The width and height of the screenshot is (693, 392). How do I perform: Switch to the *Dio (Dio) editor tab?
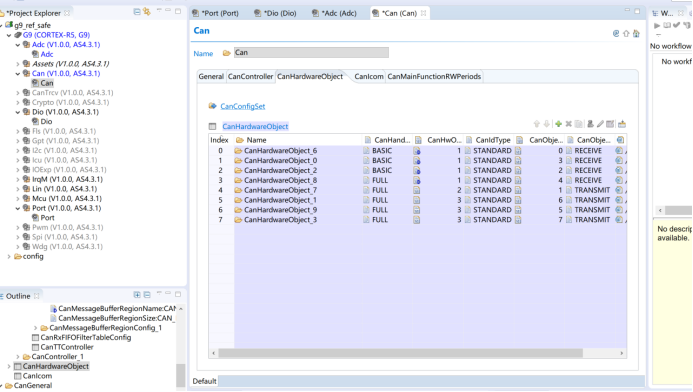click(x=275, y=13)
